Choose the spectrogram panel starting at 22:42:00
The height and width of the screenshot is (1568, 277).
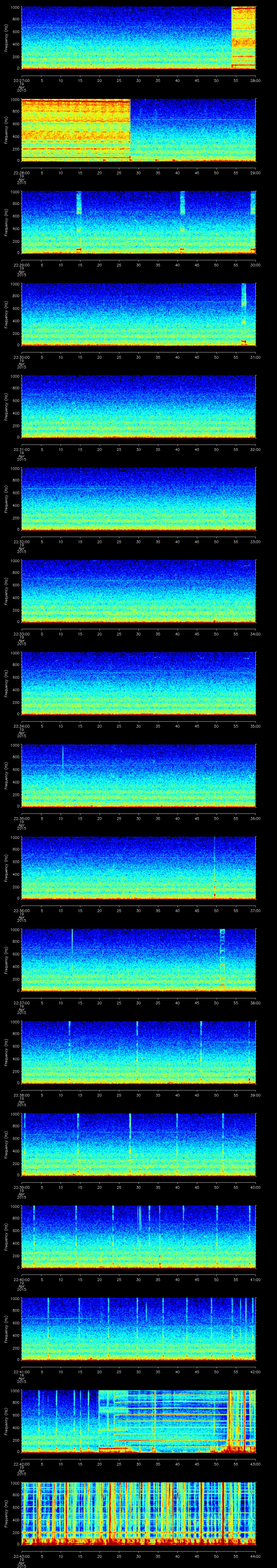pos(138,1421)
